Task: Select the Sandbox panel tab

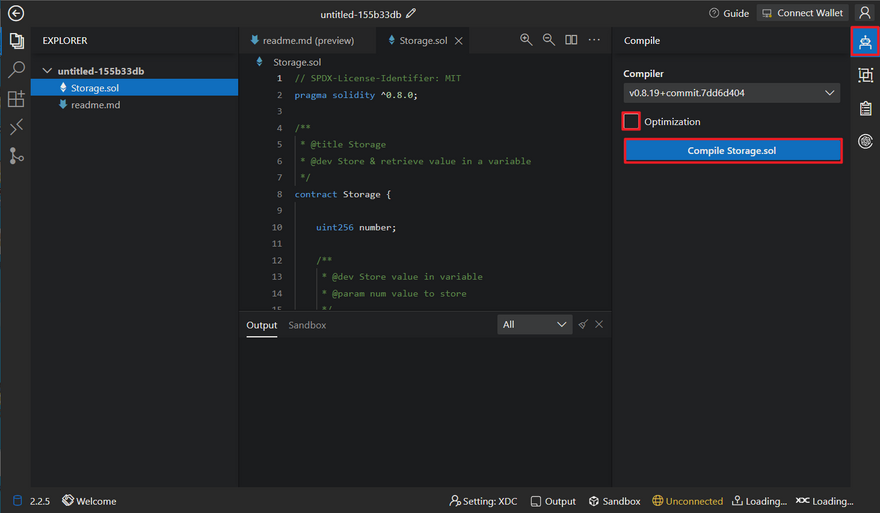Action: [307, 325]
